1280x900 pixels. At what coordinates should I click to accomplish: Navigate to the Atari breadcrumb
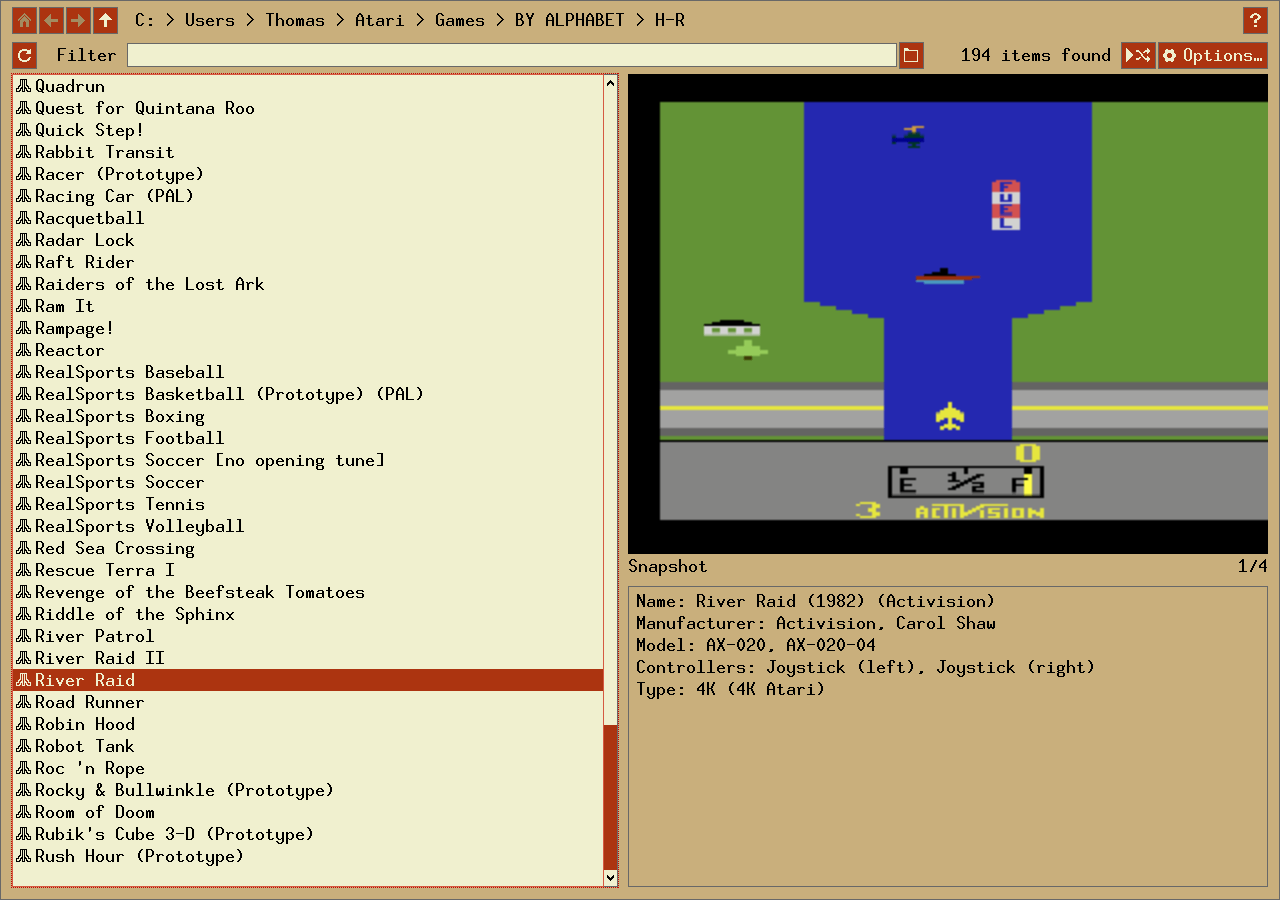point(380,20)
